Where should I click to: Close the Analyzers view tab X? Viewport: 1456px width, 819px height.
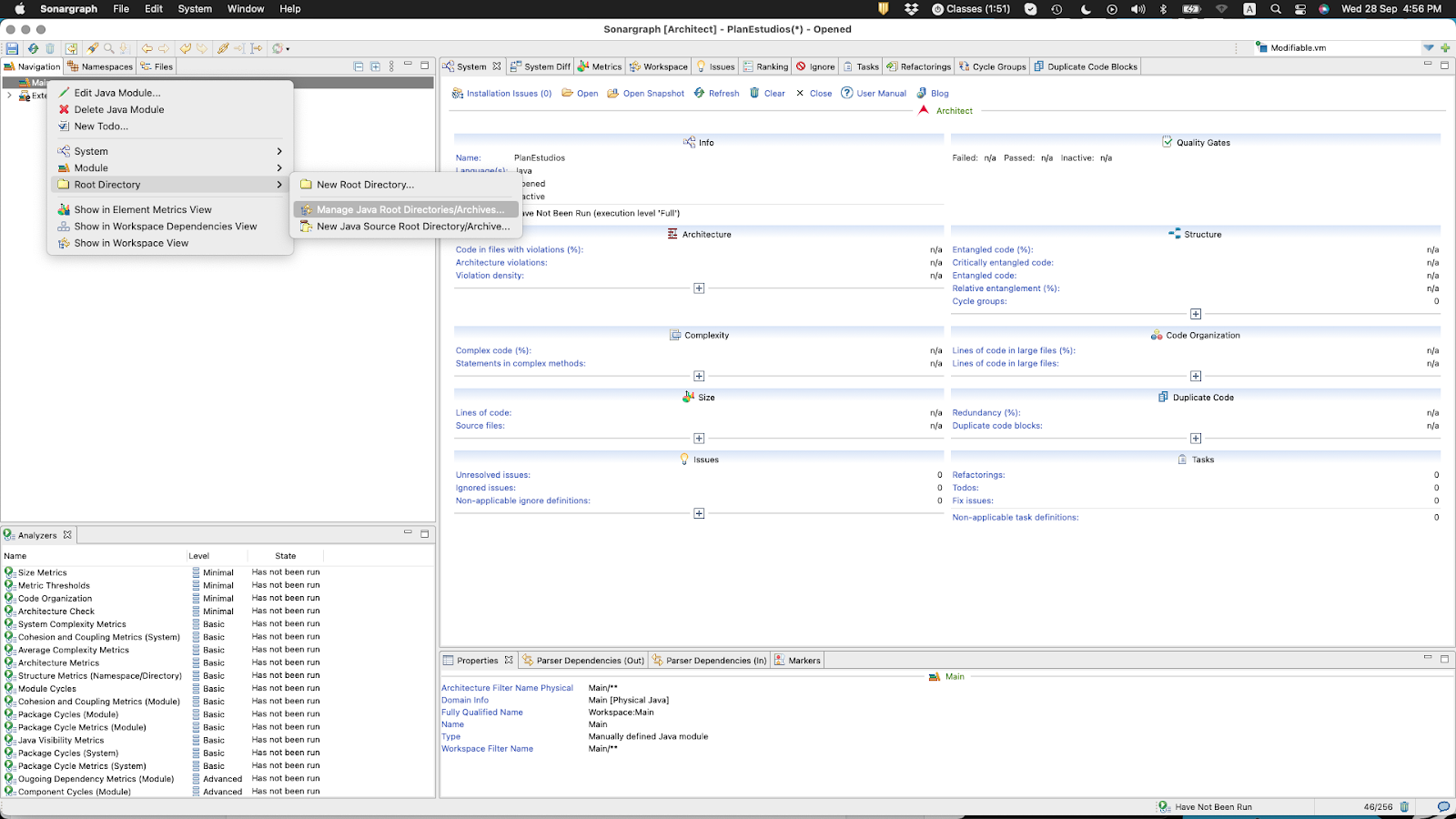pyautogui.click(x=67, y=535)
